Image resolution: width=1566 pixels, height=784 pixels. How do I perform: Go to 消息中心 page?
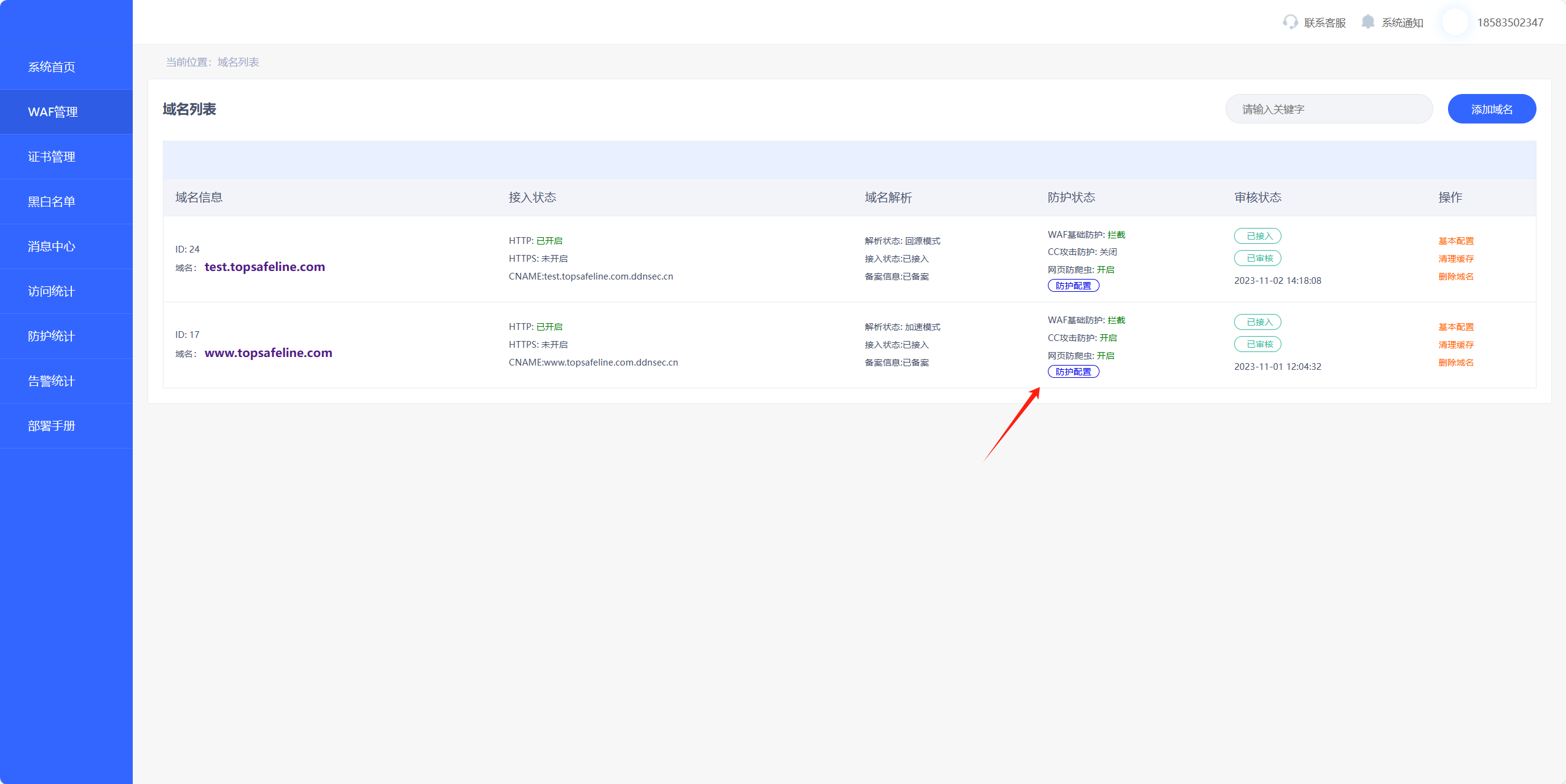coord(52,246)
